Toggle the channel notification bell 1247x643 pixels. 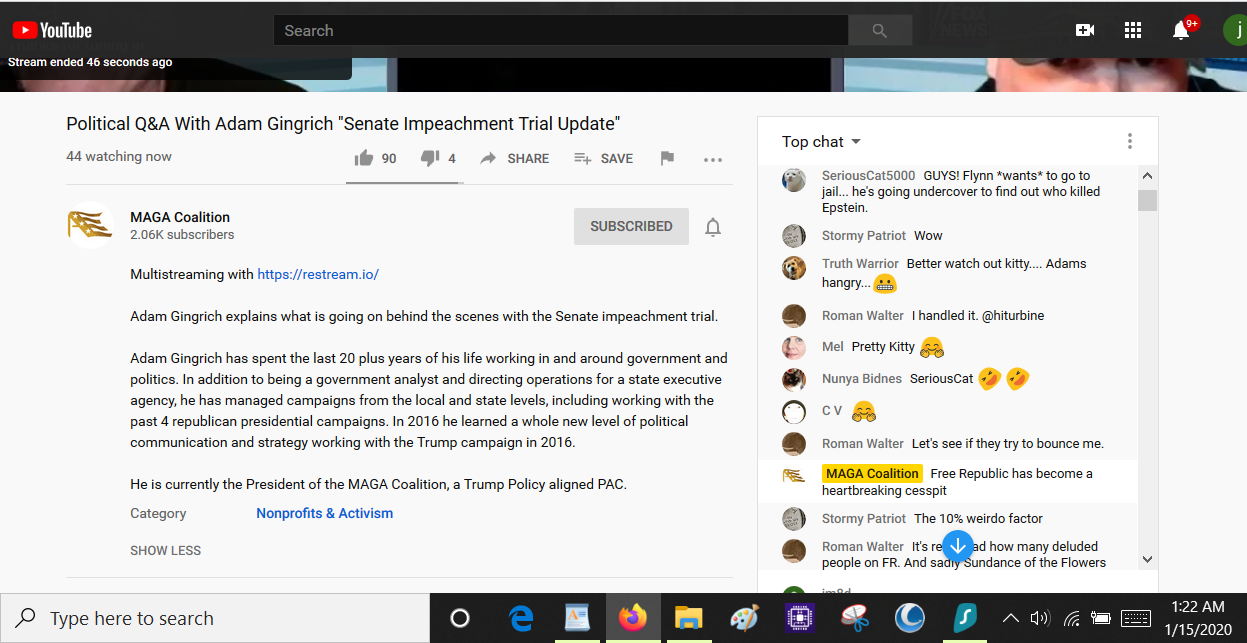click(713, 227)
